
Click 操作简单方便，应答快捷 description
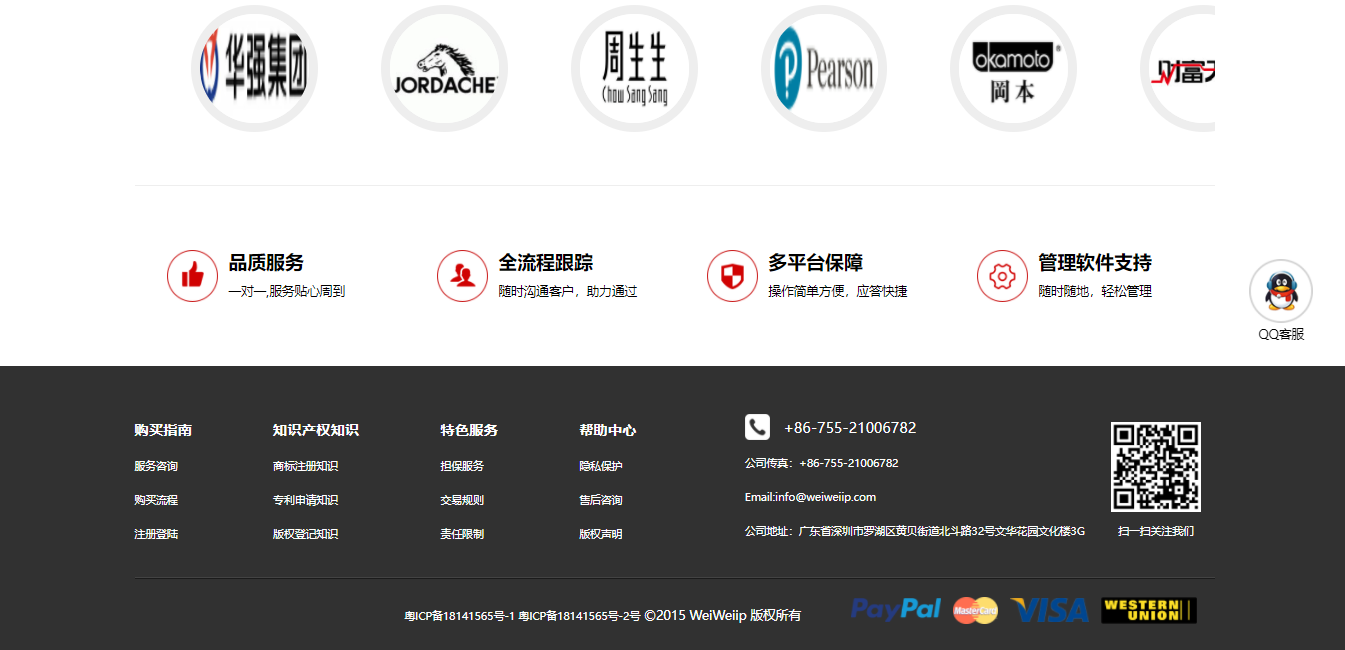tap(838, 292)
